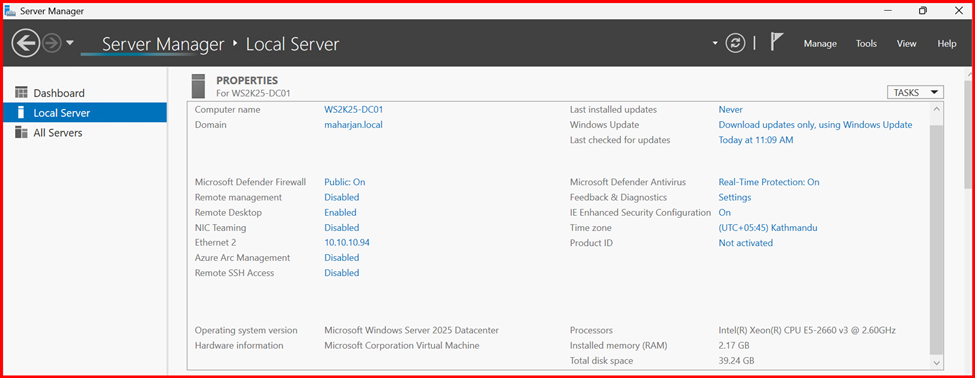
Task: Click the Server Manager title bar icon
Action: 11,11
